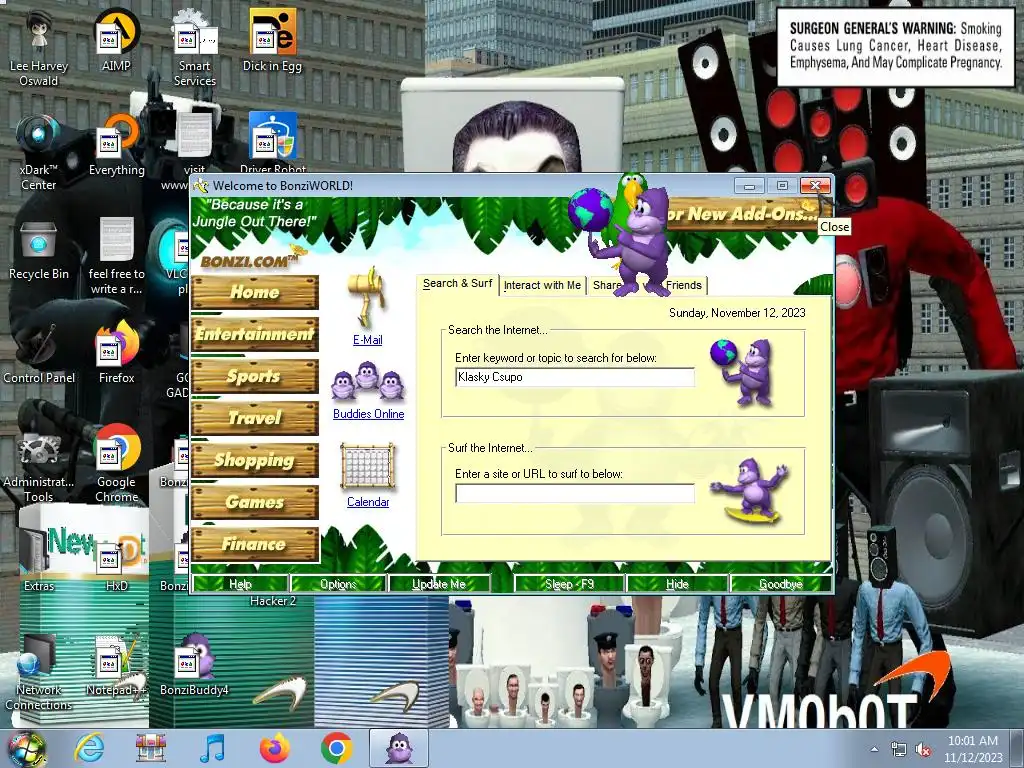Open BonziBuddy4 desktop icon
The height and width of the screenshot is (768, 1024).
pos(195,665)
